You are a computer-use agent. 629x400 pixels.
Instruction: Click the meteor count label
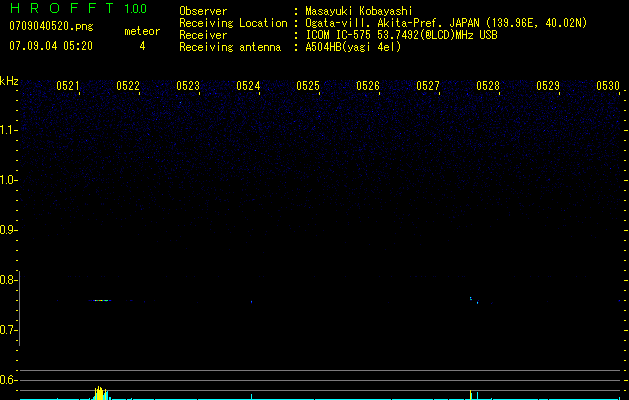click(x=142, y=31)
